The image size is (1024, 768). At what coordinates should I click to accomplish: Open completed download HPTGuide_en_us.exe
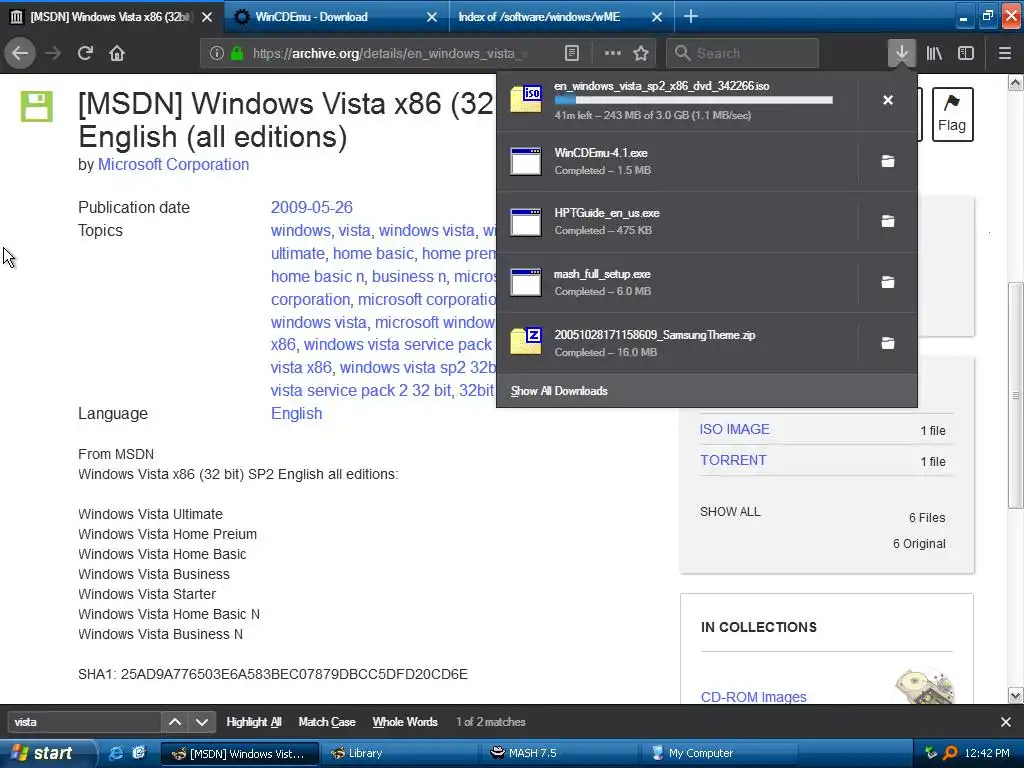(x=677, y=221)
